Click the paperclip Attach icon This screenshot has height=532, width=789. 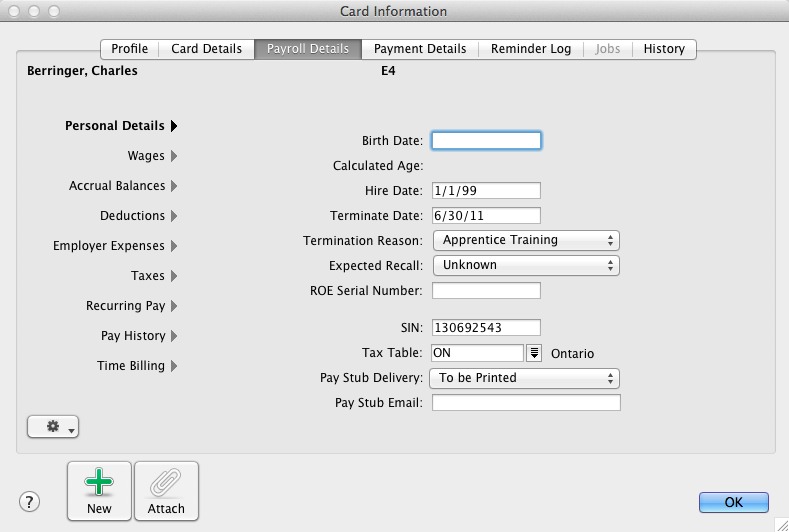(166, 485)
